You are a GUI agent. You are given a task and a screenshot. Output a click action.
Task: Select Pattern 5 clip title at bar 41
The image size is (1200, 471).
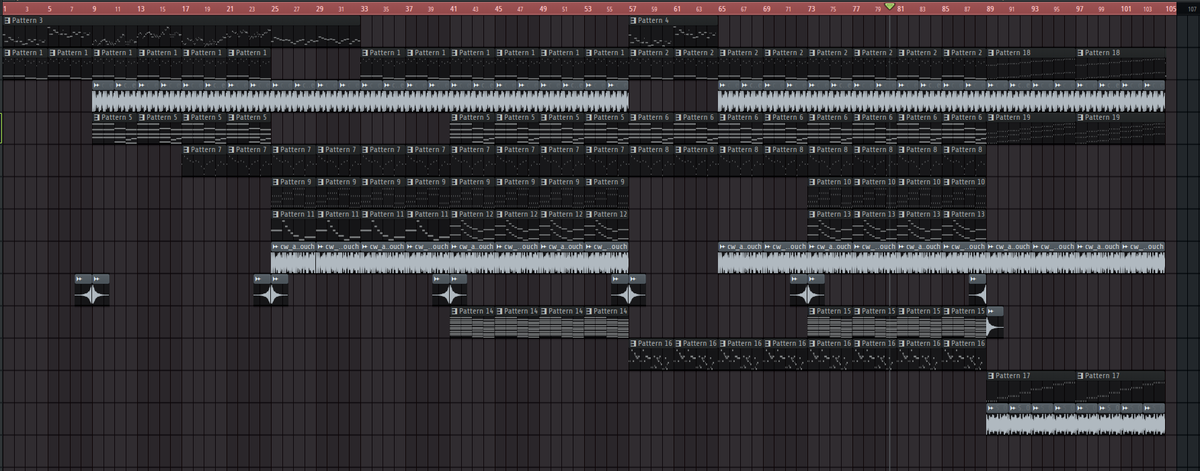[474, 117]
